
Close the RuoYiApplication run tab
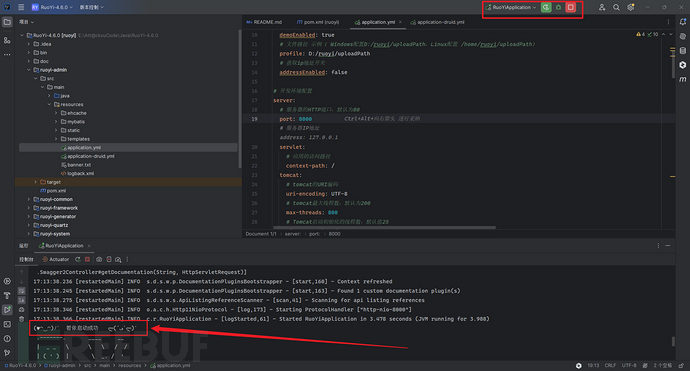pos(89,246)
